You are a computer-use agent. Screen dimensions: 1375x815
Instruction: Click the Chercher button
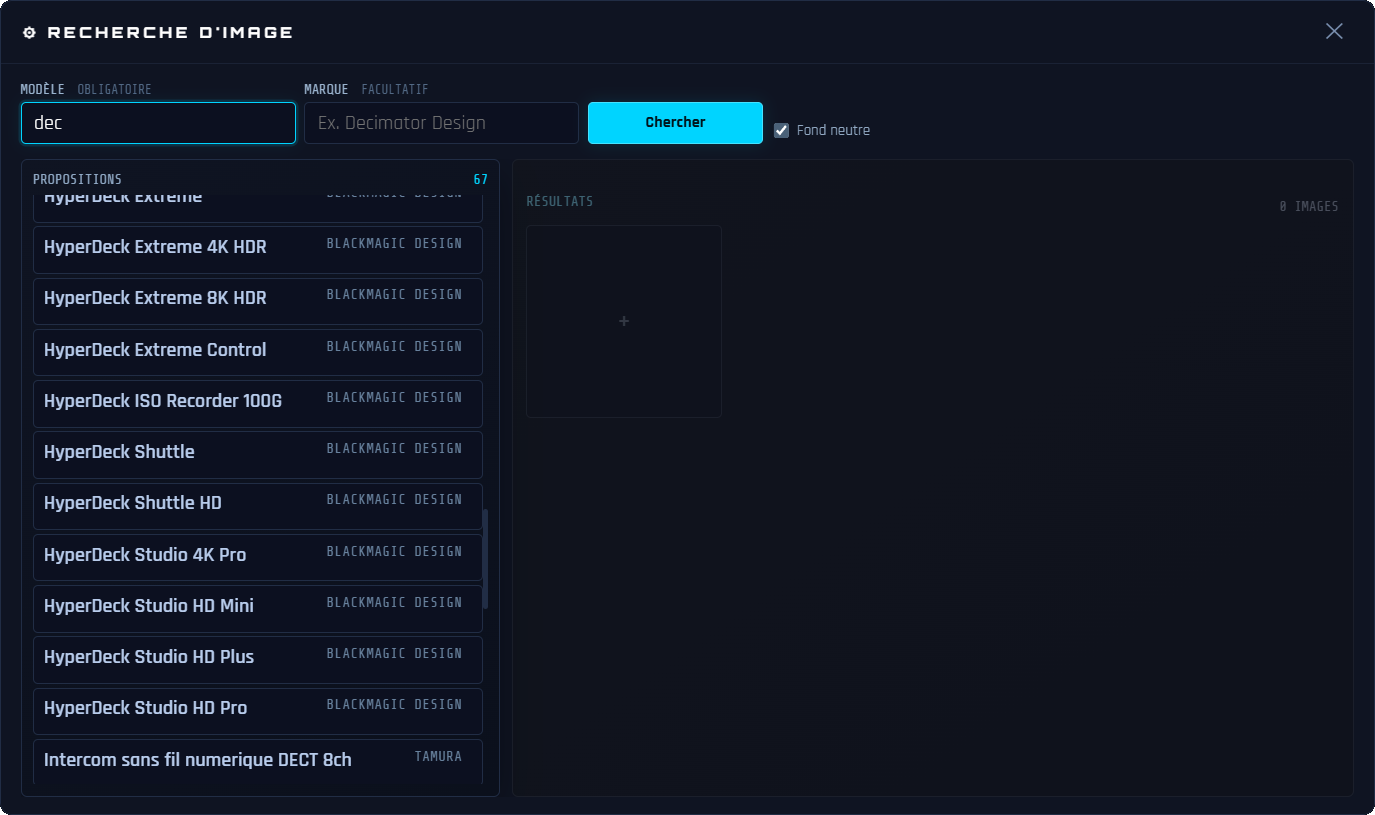675,123
